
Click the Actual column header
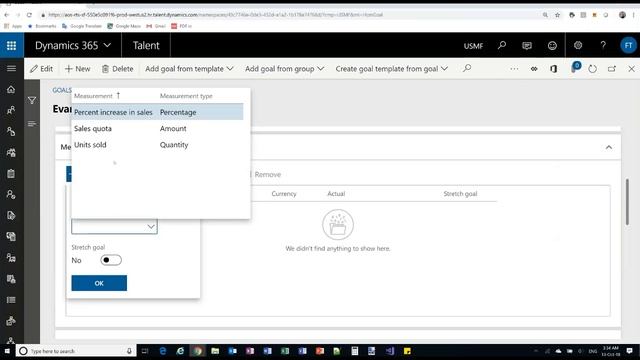336,194
